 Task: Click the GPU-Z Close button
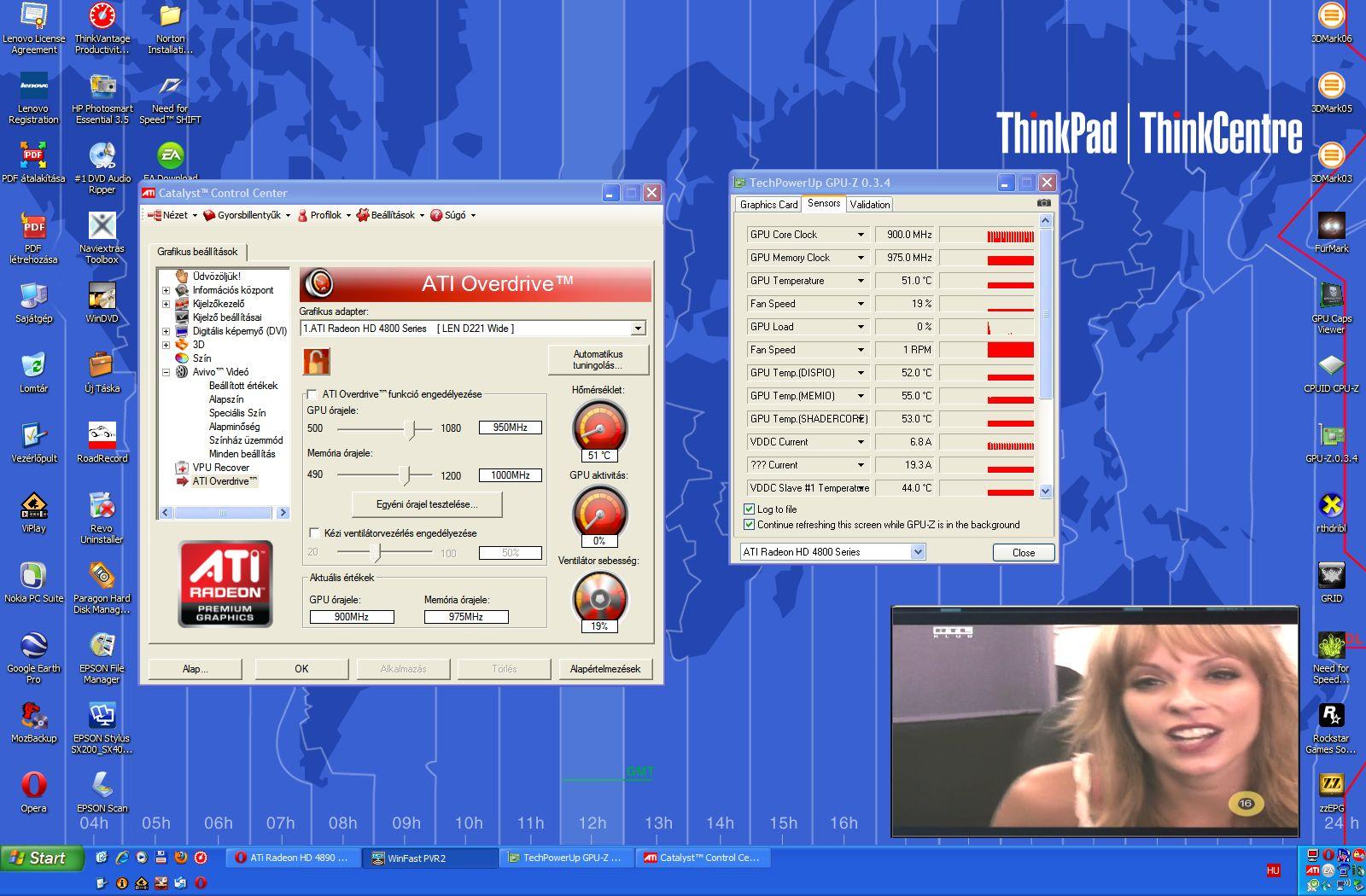pyautogui.click(x=1024, y=553)
